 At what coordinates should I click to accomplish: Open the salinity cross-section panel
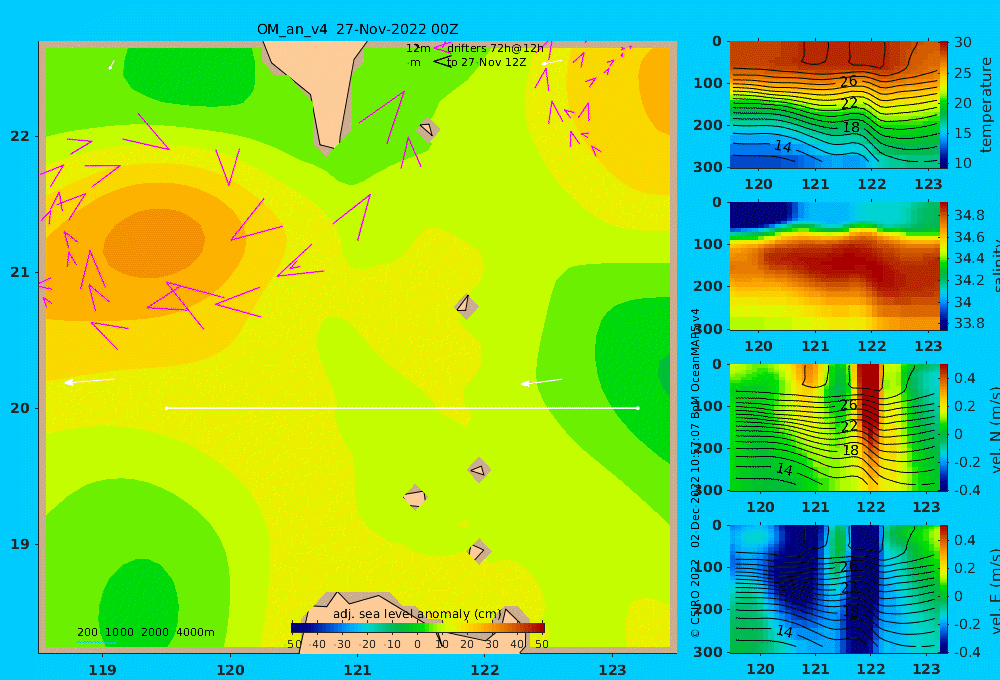coord(835,266)
